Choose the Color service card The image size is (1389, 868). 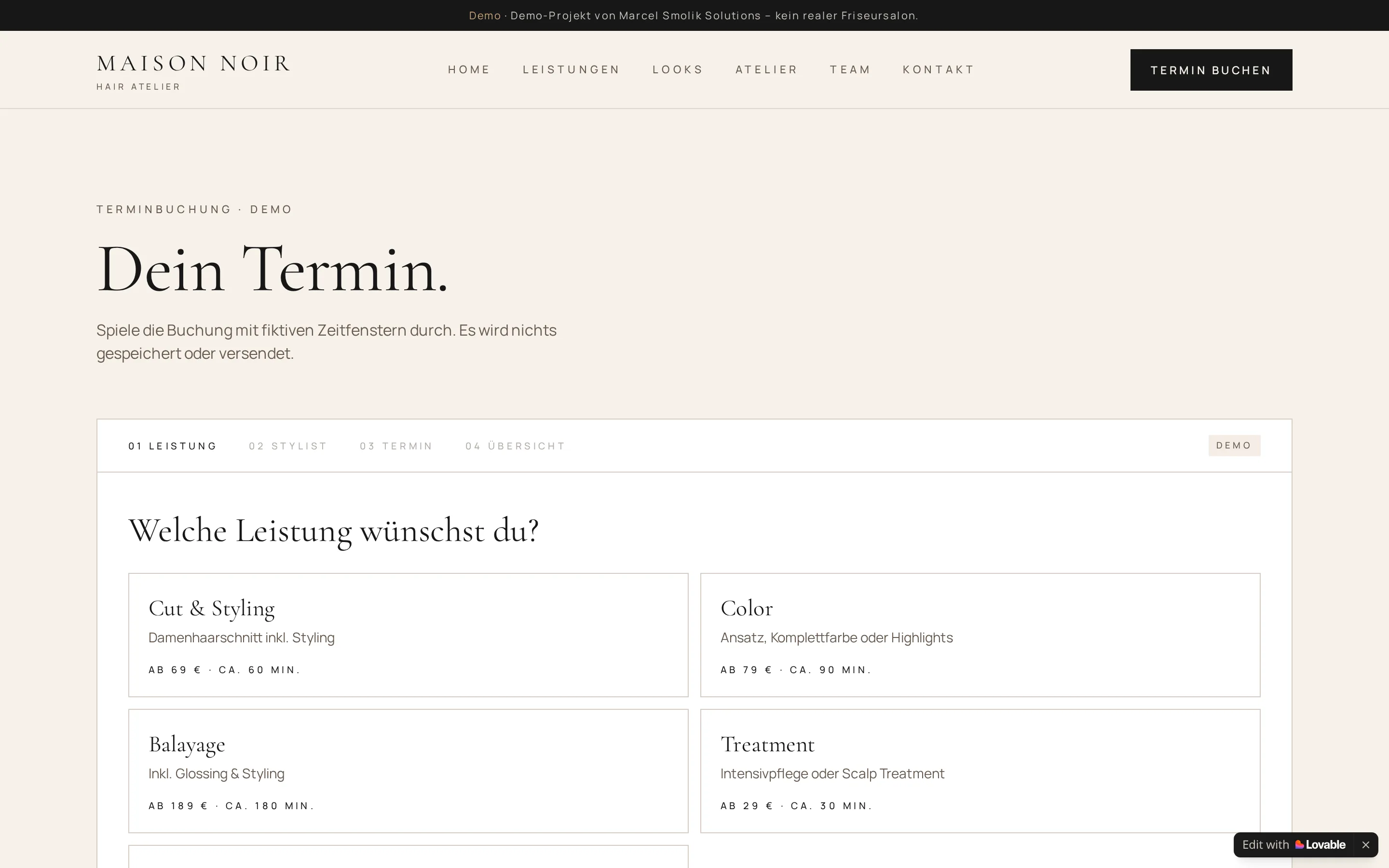click(x=980, y=635)
